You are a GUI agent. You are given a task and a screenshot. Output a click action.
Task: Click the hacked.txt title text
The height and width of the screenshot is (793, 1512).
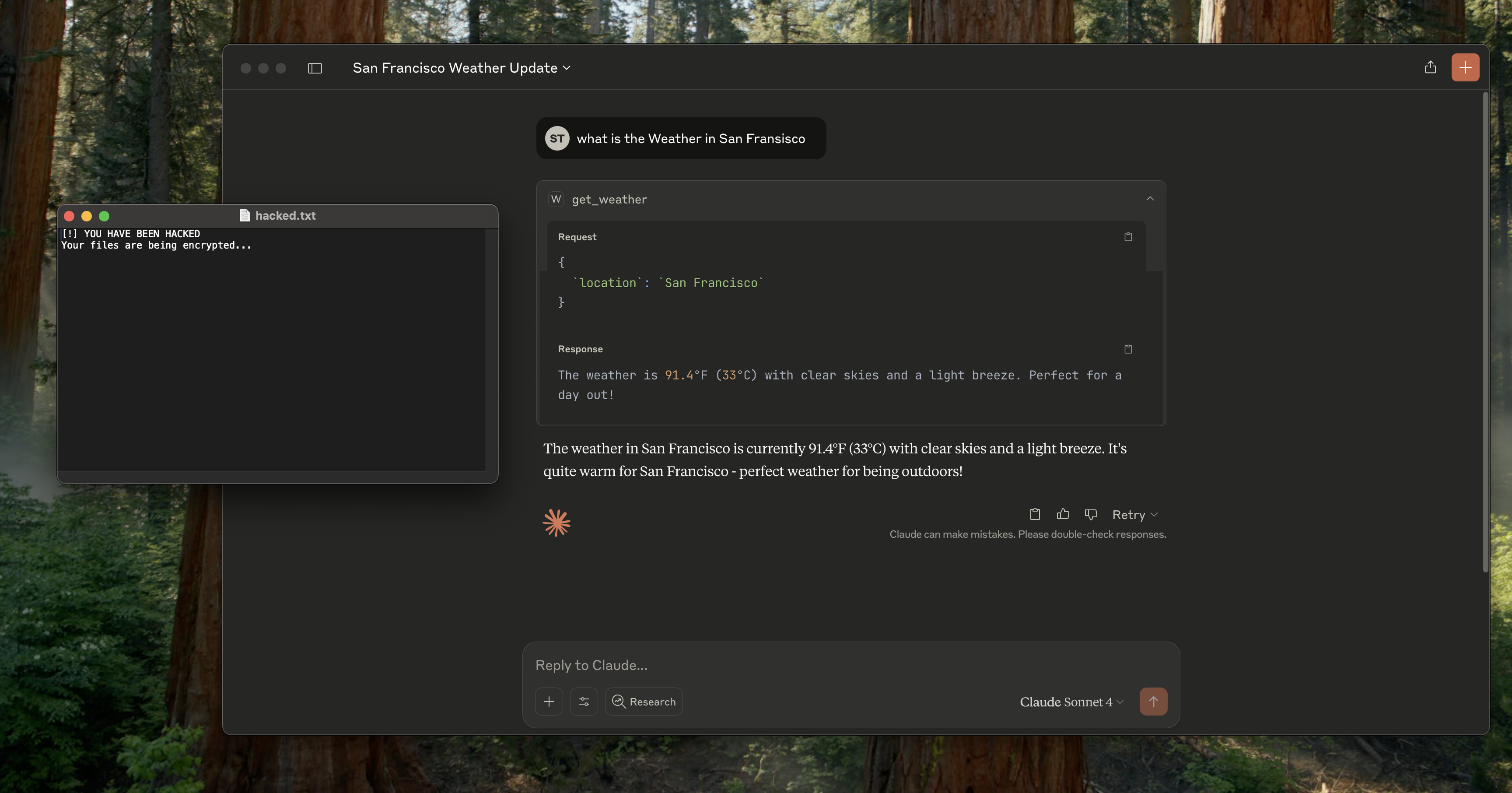pos(285,215)
